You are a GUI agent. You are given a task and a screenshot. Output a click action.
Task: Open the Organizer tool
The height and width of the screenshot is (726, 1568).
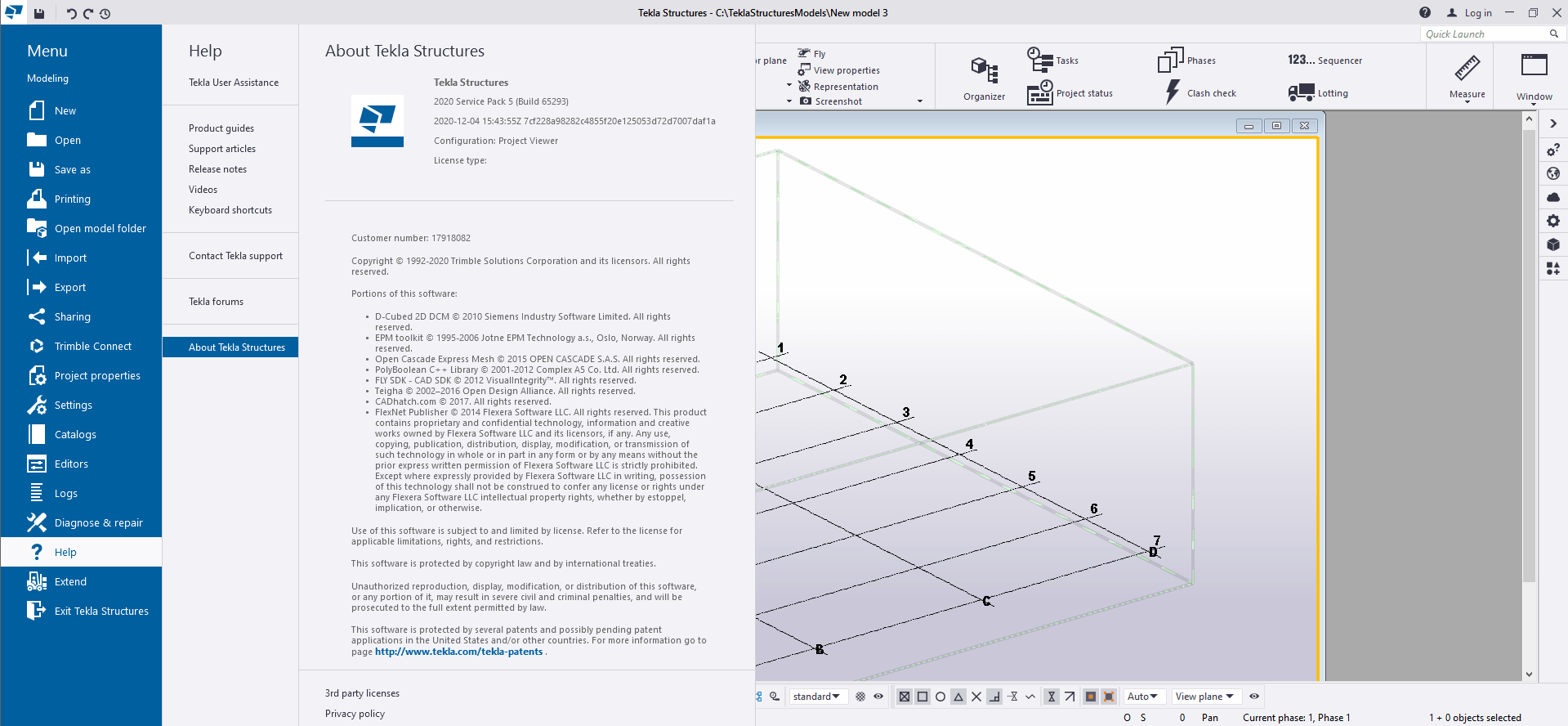click(x=984, y=78)
